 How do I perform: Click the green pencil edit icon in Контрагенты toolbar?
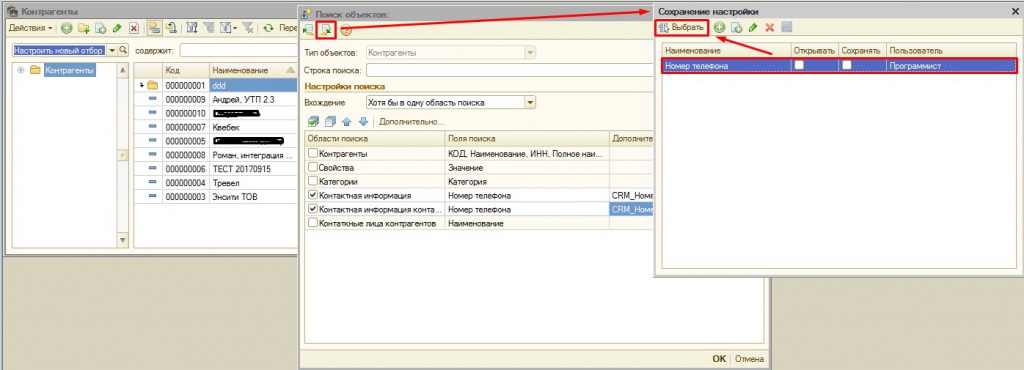pyautogui.click(x=117, y=28)
